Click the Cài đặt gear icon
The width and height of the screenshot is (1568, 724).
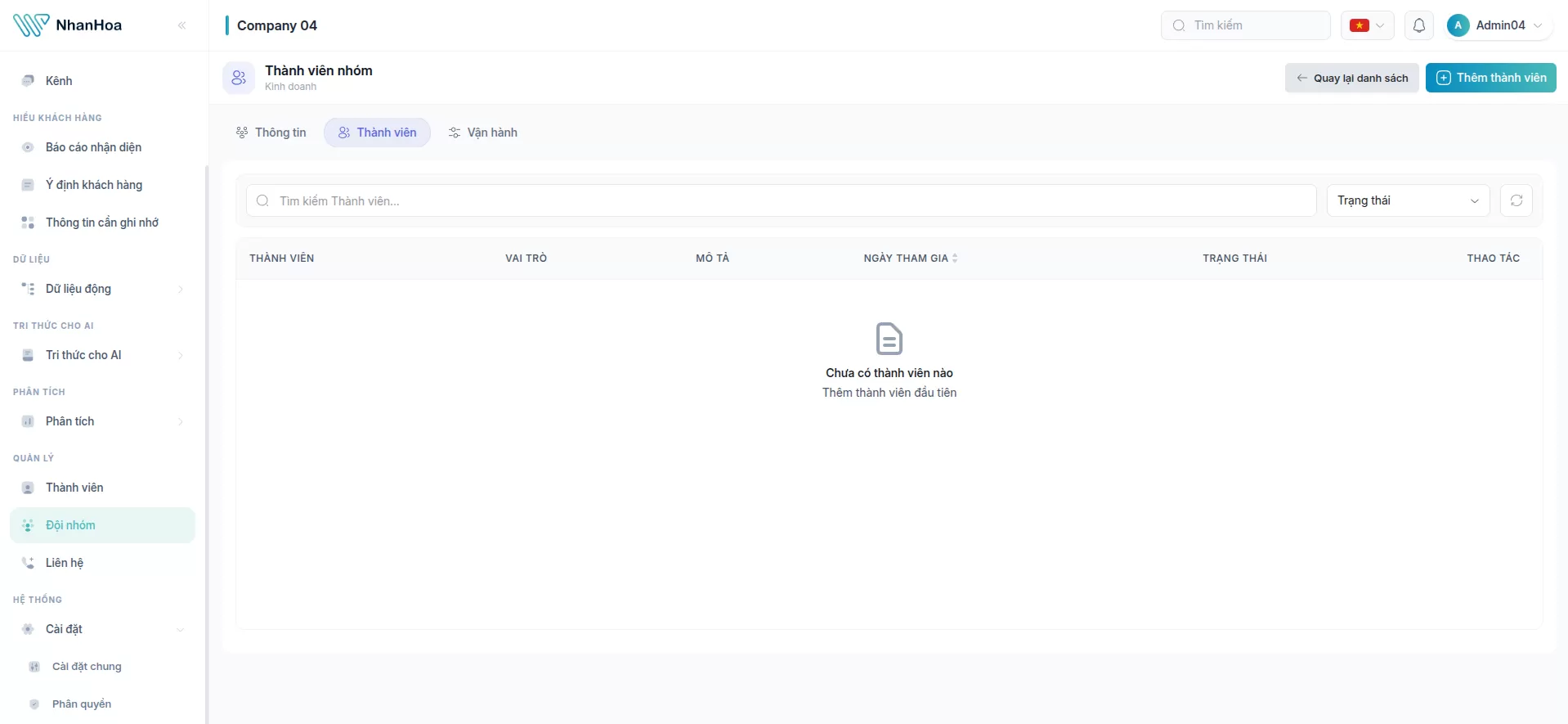click(x=28, y=629)
